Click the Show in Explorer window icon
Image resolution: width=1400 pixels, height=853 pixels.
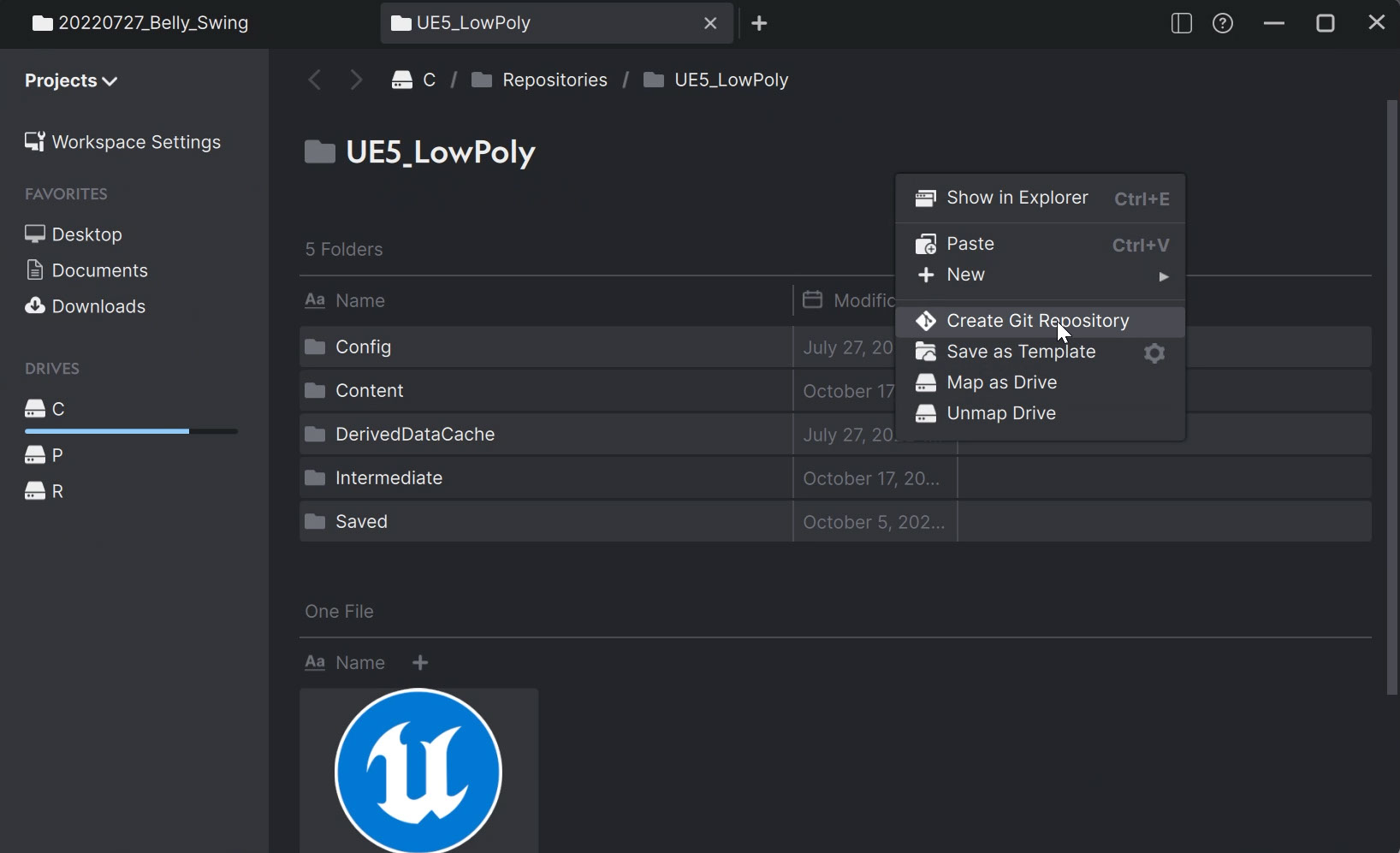[x=926, y=198]
